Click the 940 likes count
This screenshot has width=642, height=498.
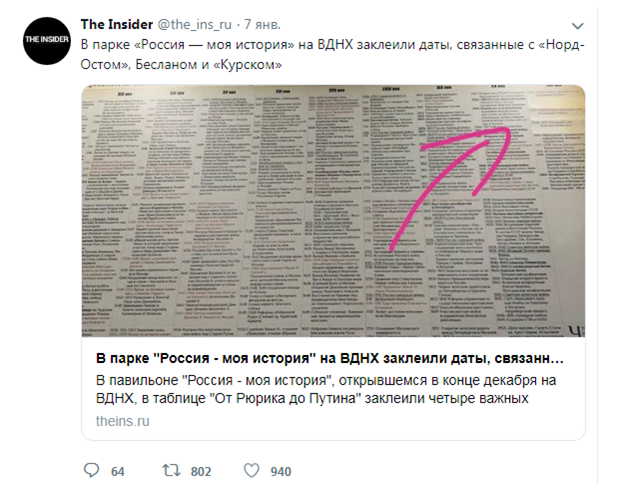click(280, 472)
